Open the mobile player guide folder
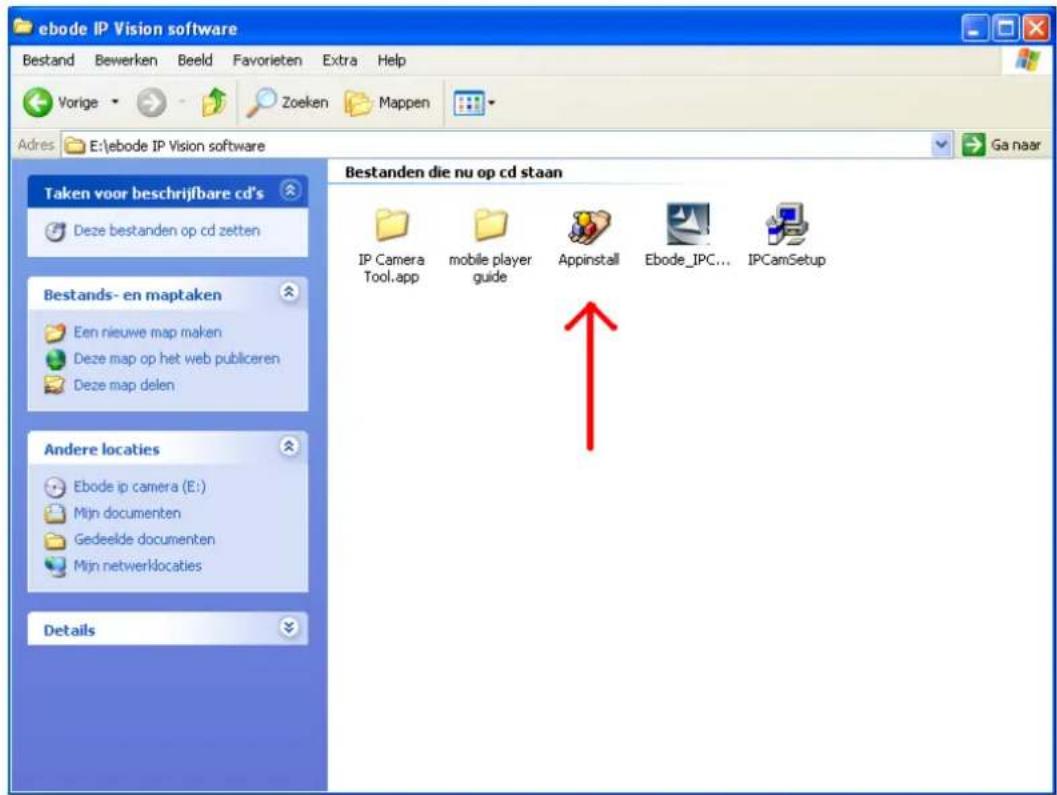 490,225
